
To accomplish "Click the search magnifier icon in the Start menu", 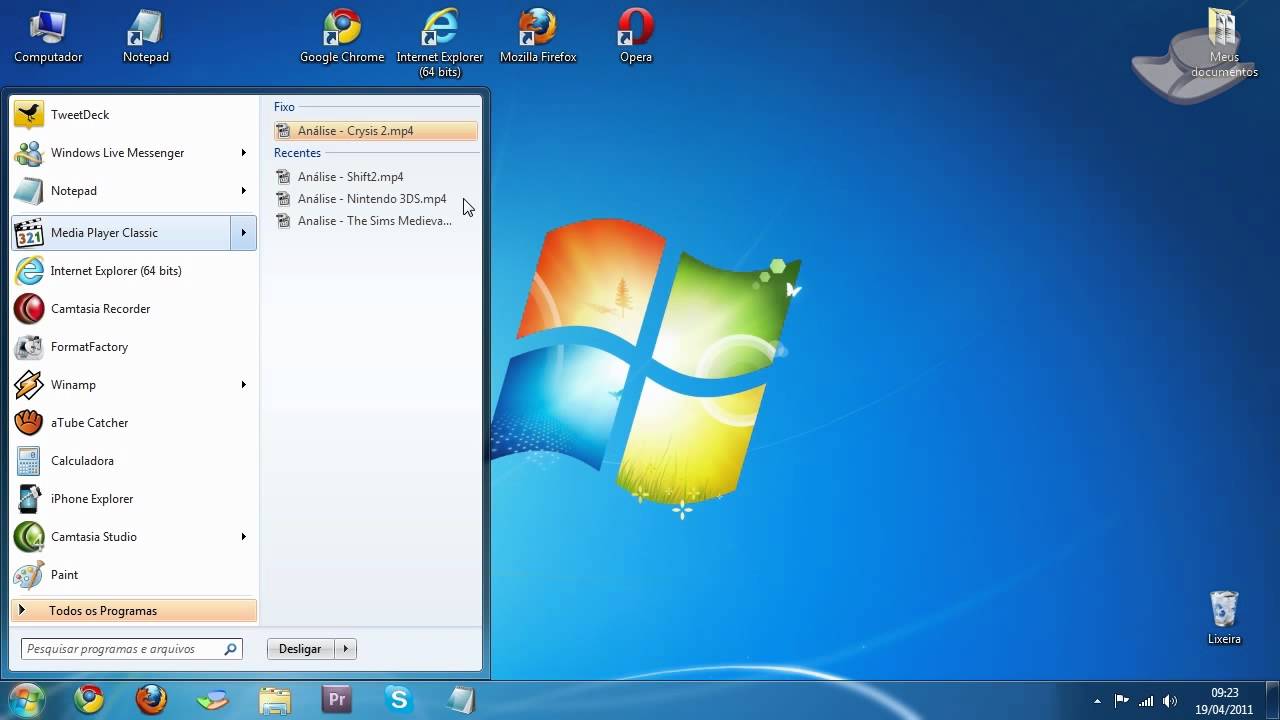I will [x=231, y=649].
